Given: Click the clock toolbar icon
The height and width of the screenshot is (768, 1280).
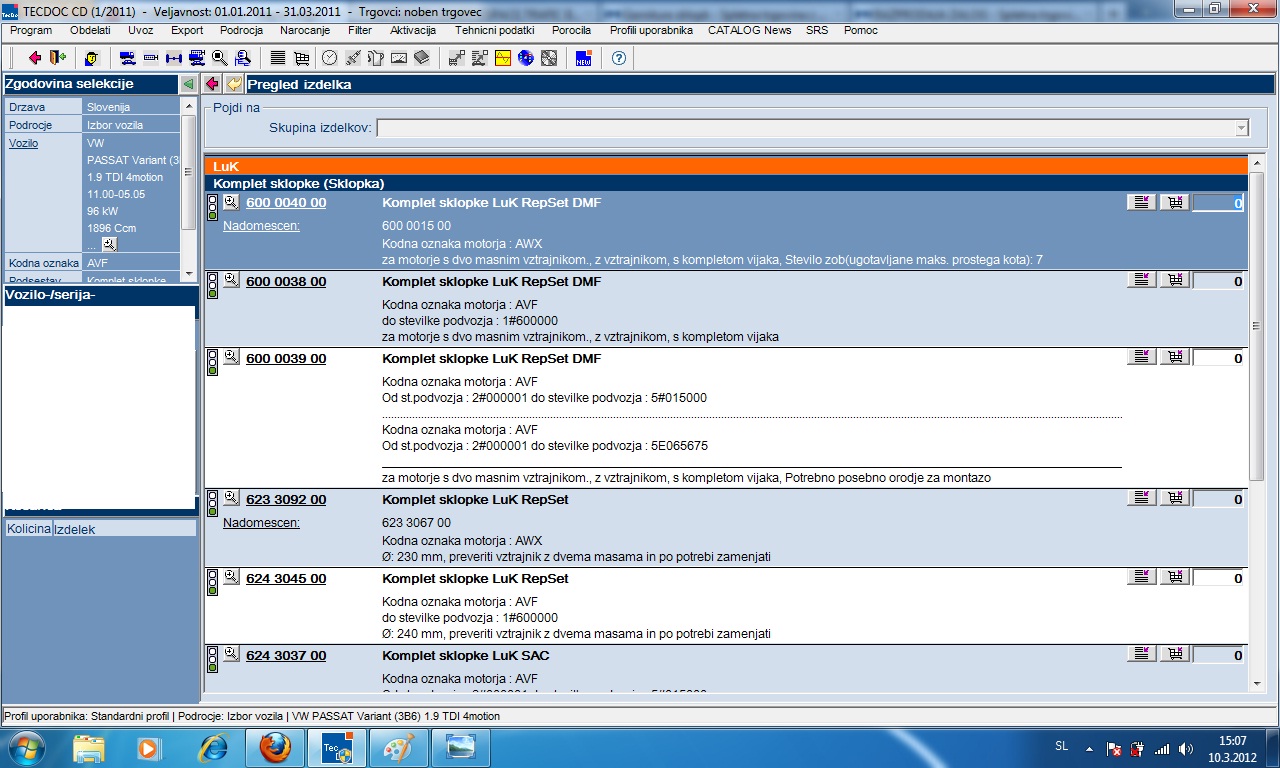Looking at the screenshot, I should tap(329, 58).
